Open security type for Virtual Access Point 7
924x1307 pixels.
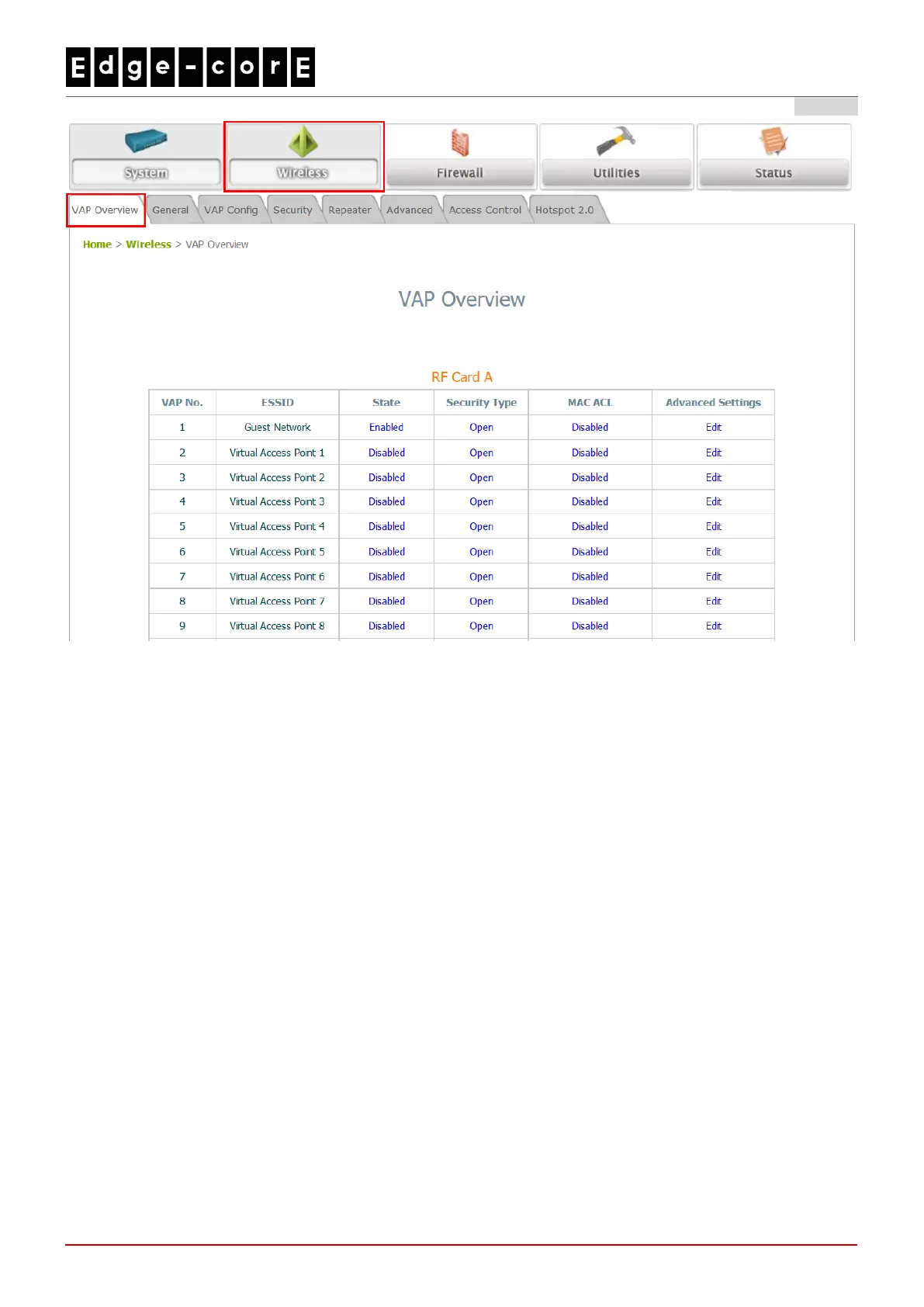click(x=481, y=601)
